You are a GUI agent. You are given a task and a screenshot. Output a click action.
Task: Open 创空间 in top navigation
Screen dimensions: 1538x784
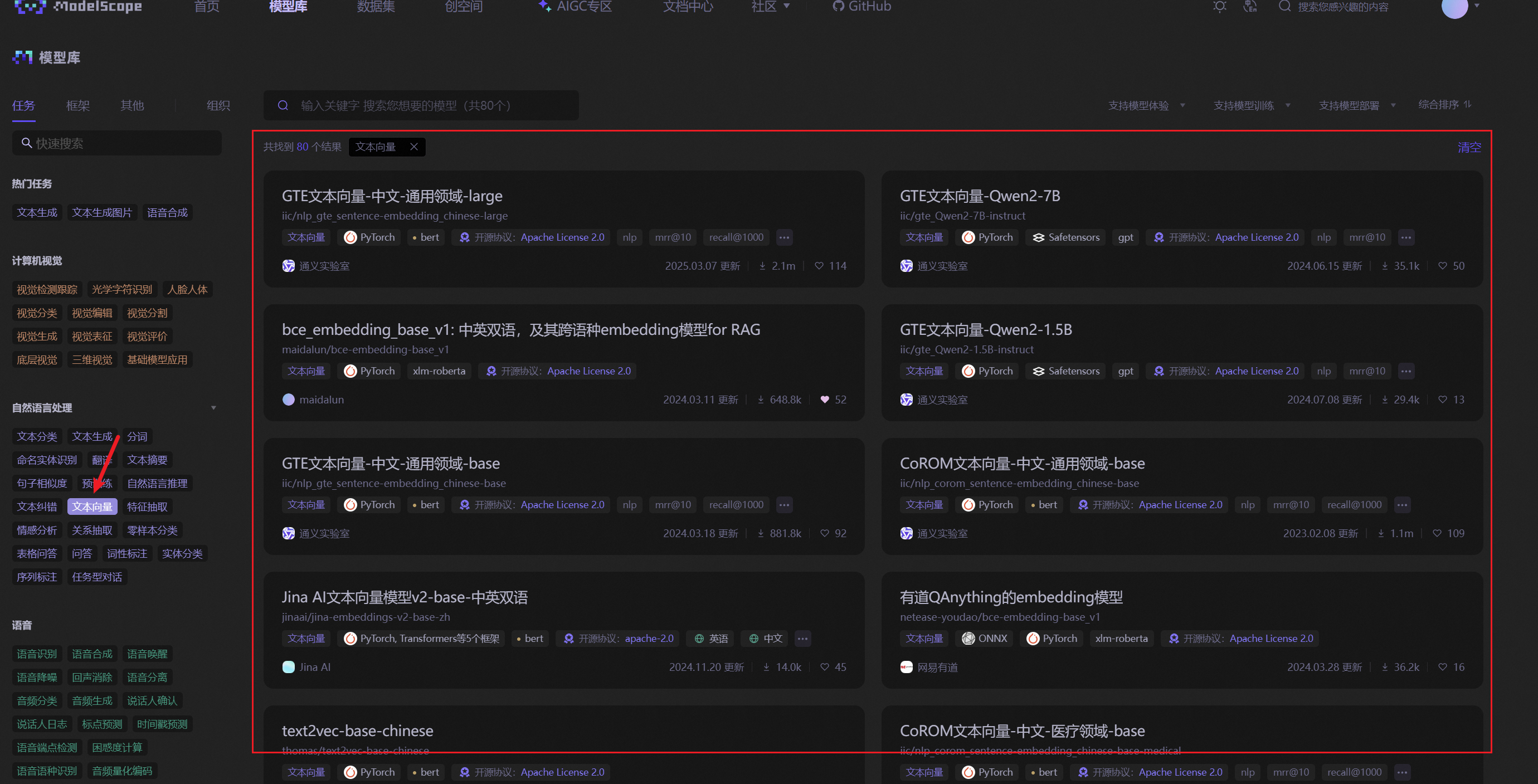click(x=463, y=7)
